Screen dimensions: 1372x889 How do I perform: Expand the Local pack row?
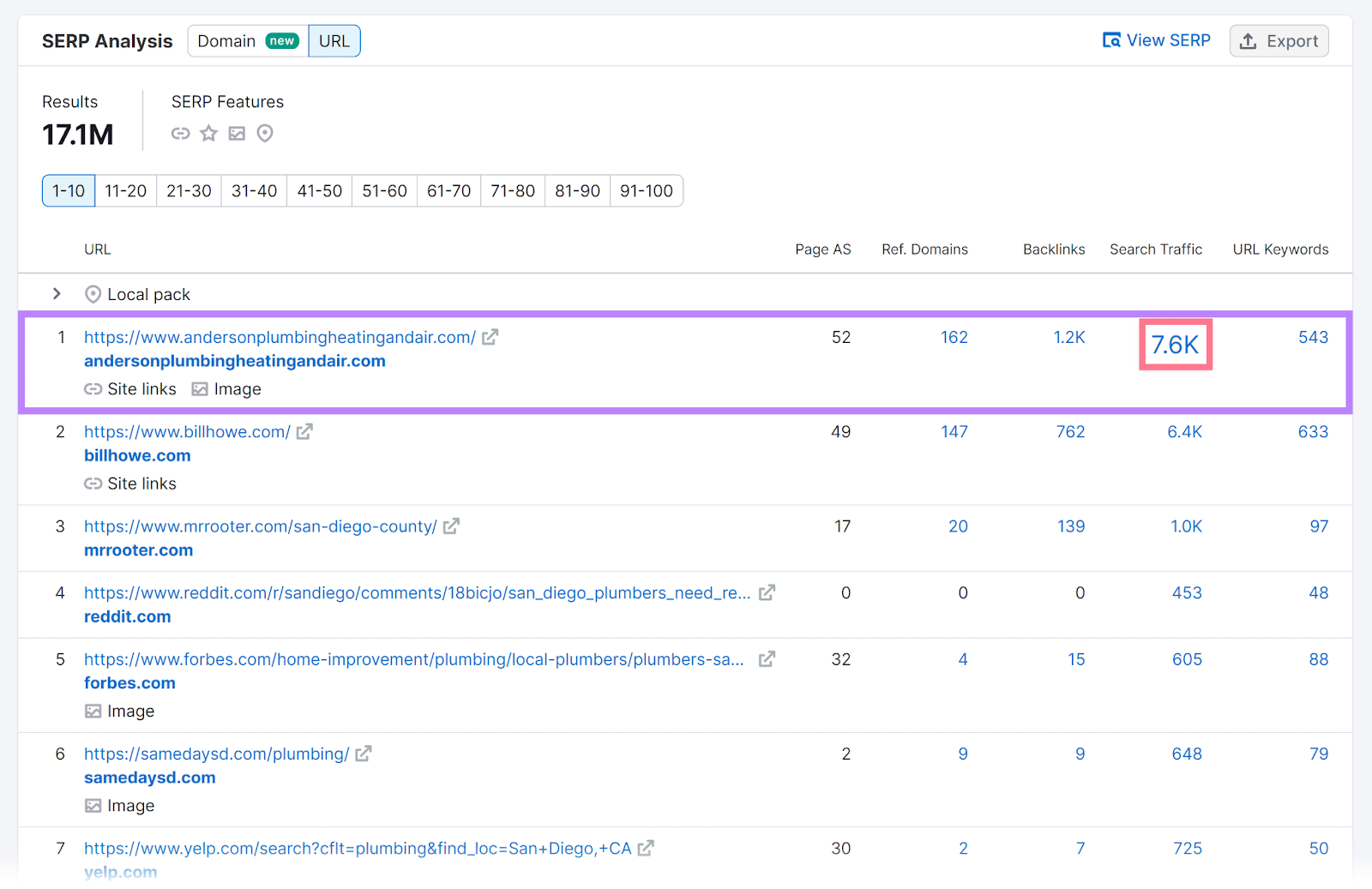click(57, 293)
